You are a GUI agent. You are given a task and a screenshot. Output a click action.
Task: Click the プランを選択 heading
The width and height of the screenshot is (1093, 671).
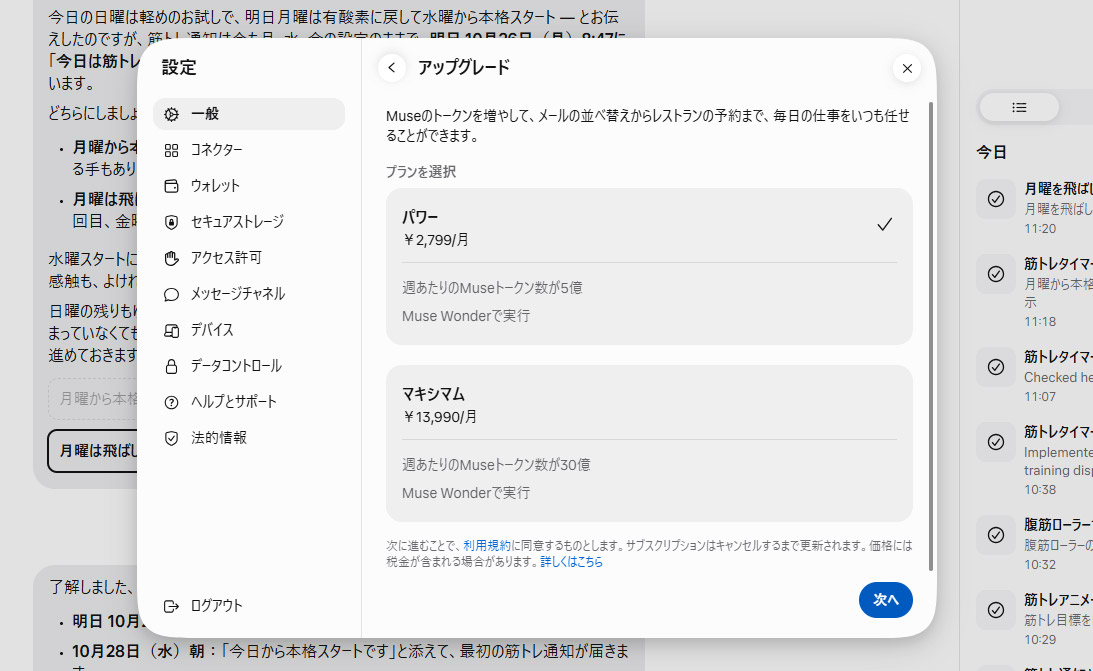421,172
